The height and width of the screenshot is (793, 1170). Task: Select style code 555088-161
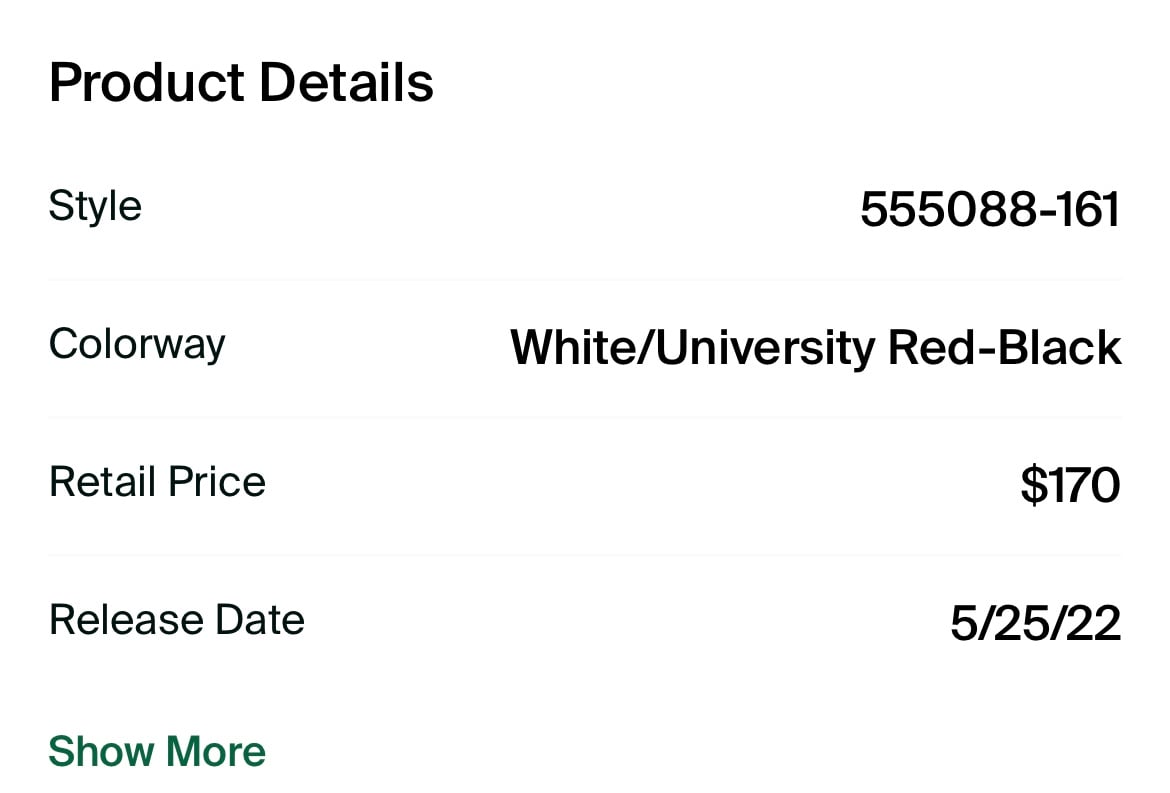[989, 209]
